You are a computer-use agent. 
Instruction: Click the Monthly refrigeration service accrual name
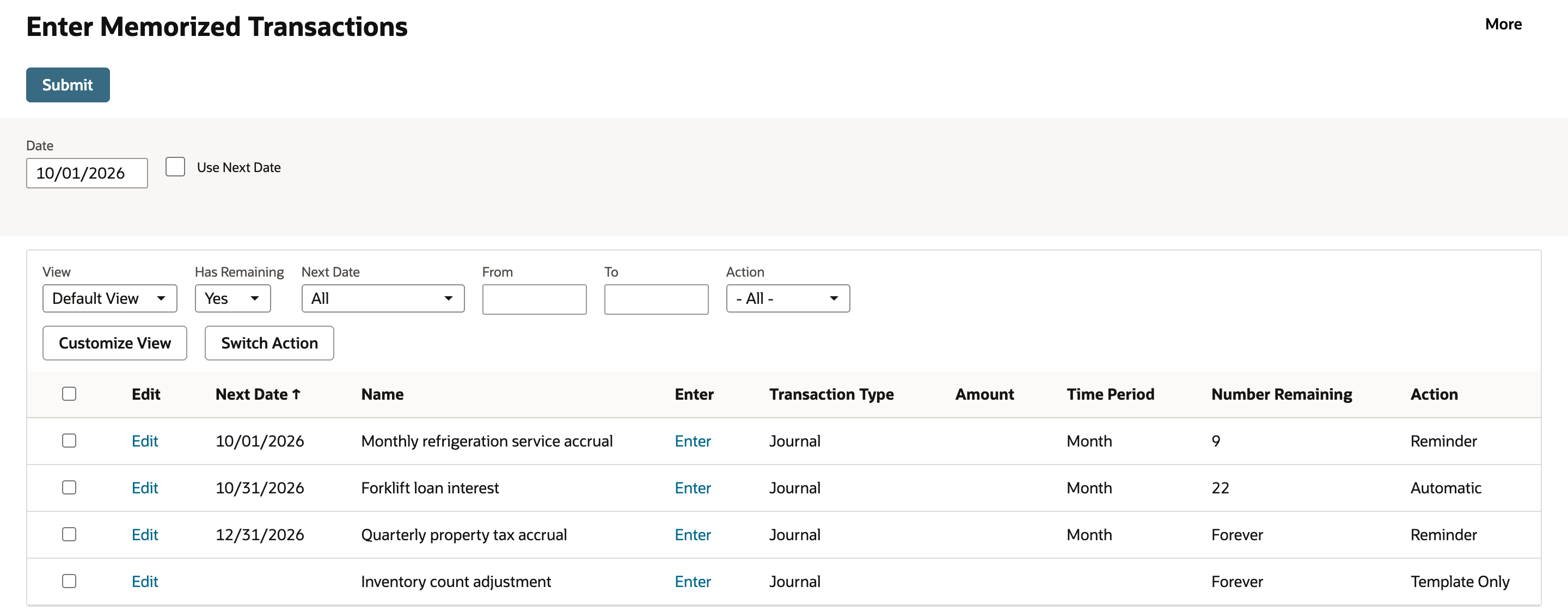487,441
